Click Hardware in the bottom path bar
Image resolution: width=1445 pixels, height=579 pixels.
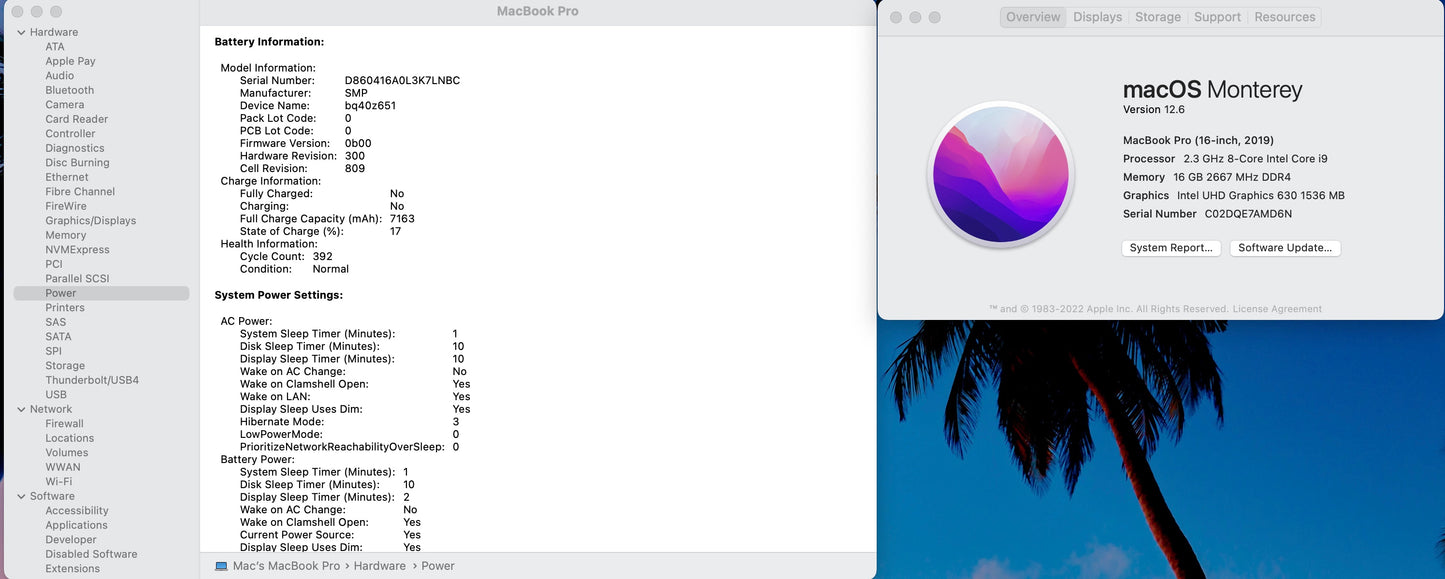379,566
